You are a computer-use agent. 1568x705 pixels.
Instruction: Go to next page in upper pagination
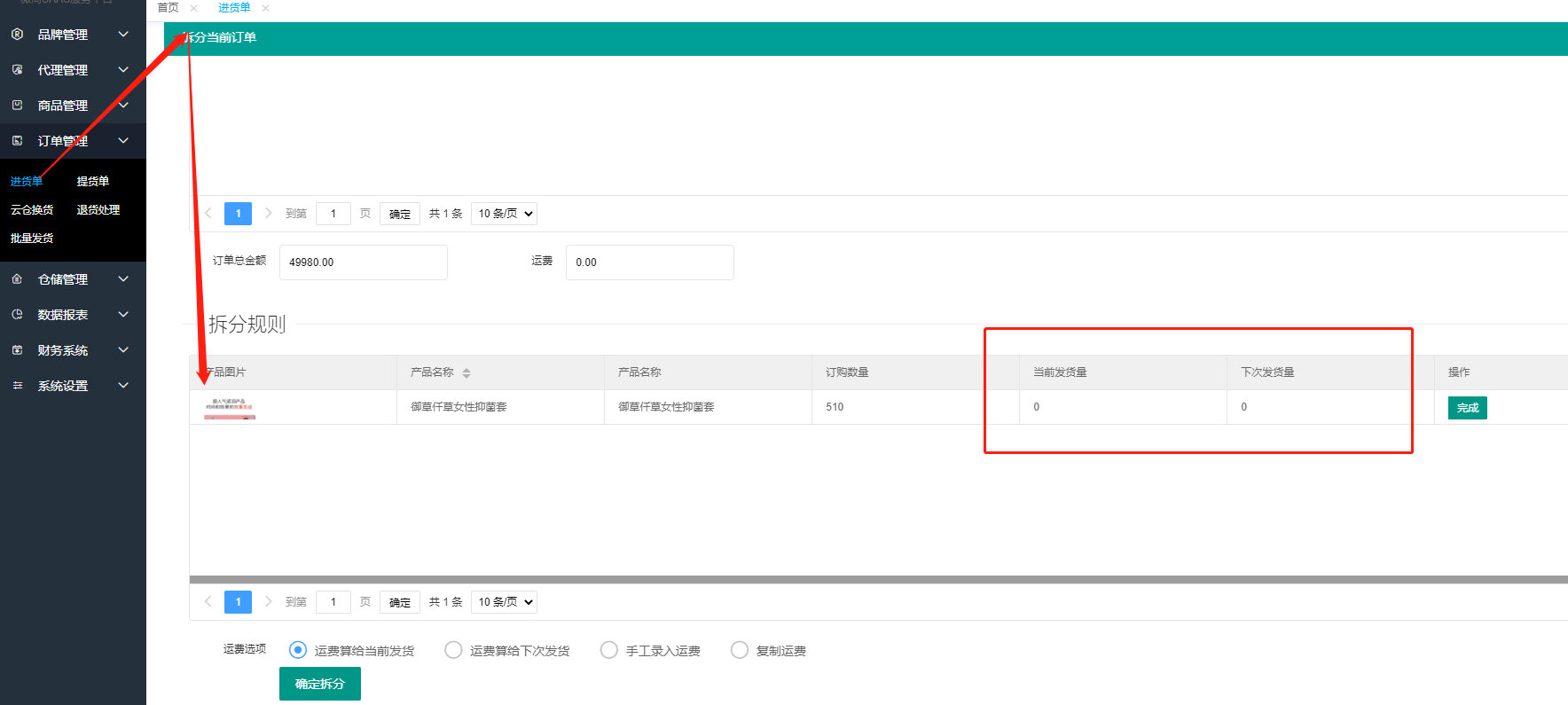click(x=268, y=213)
